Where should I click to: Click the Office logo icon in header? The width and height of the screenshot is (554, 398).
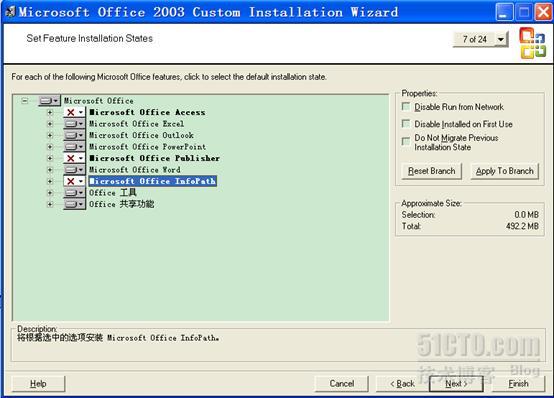click(x=532, y=43)
